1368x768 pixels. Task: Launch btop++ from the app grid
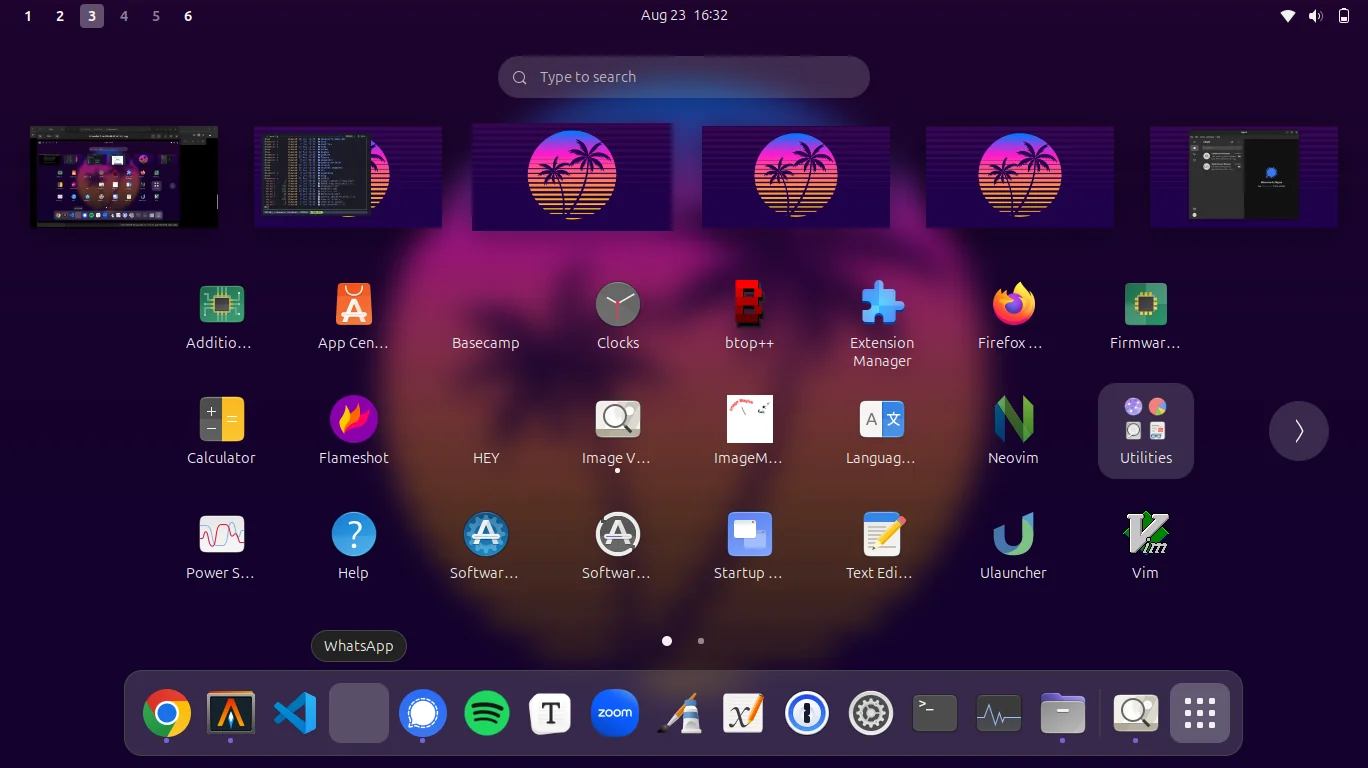pos(749,304)
